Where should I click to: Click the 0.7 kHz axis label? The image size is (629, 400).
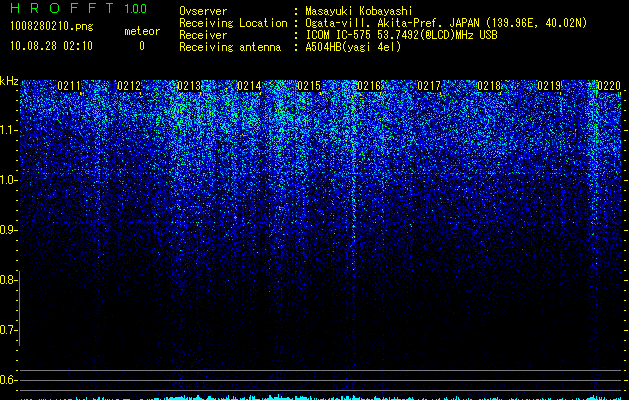8,330
